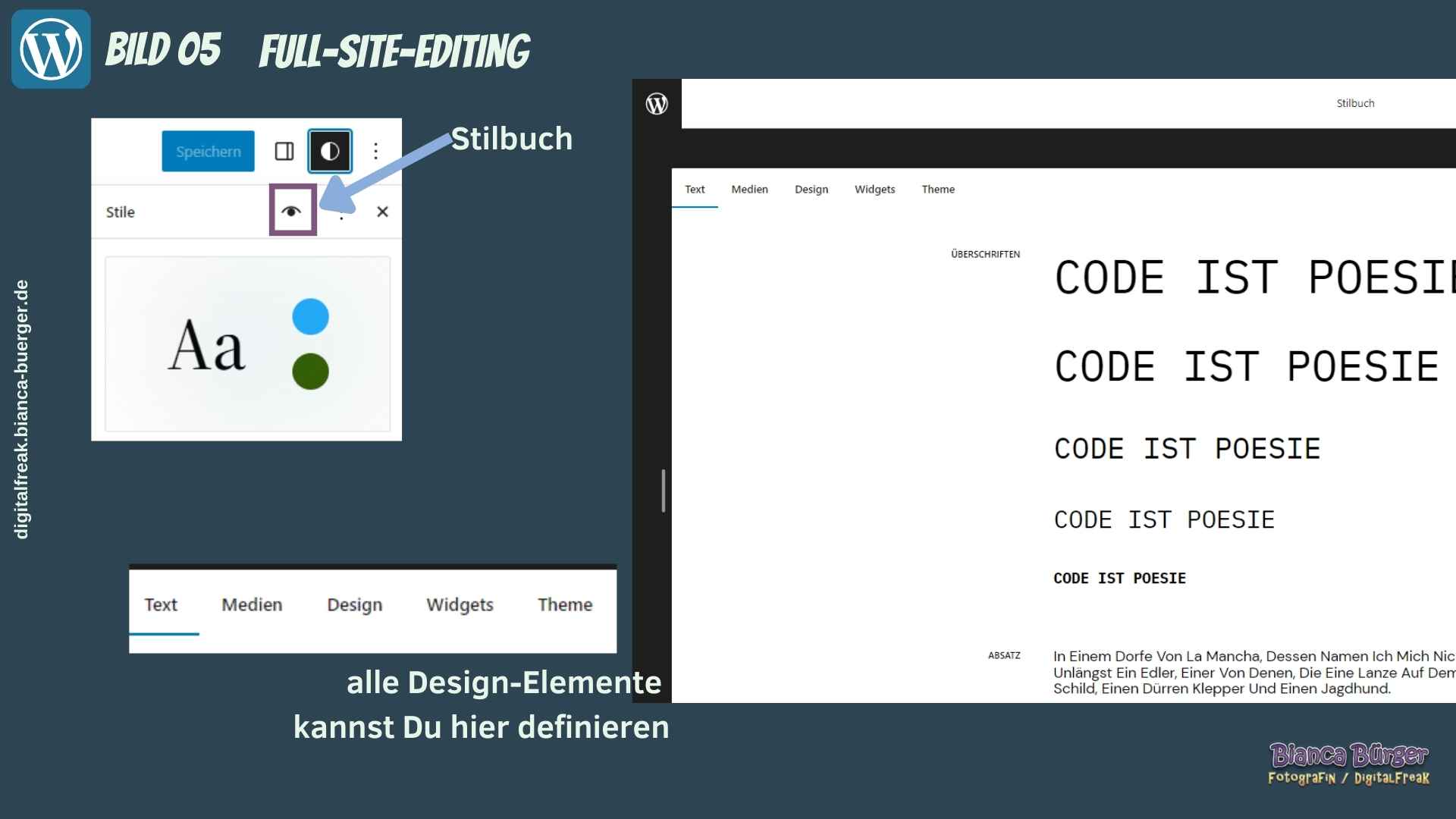Click the Aa style preview thumbnail

207,345
